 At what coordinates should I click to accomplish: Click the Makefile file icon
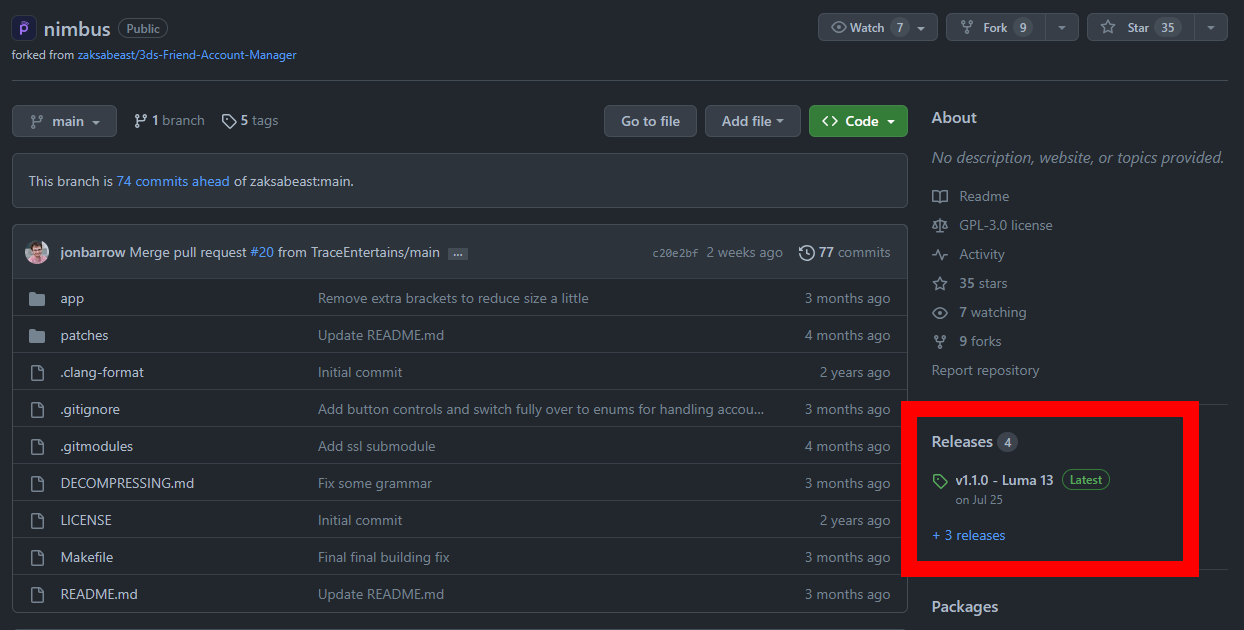(x=38, y=557)
